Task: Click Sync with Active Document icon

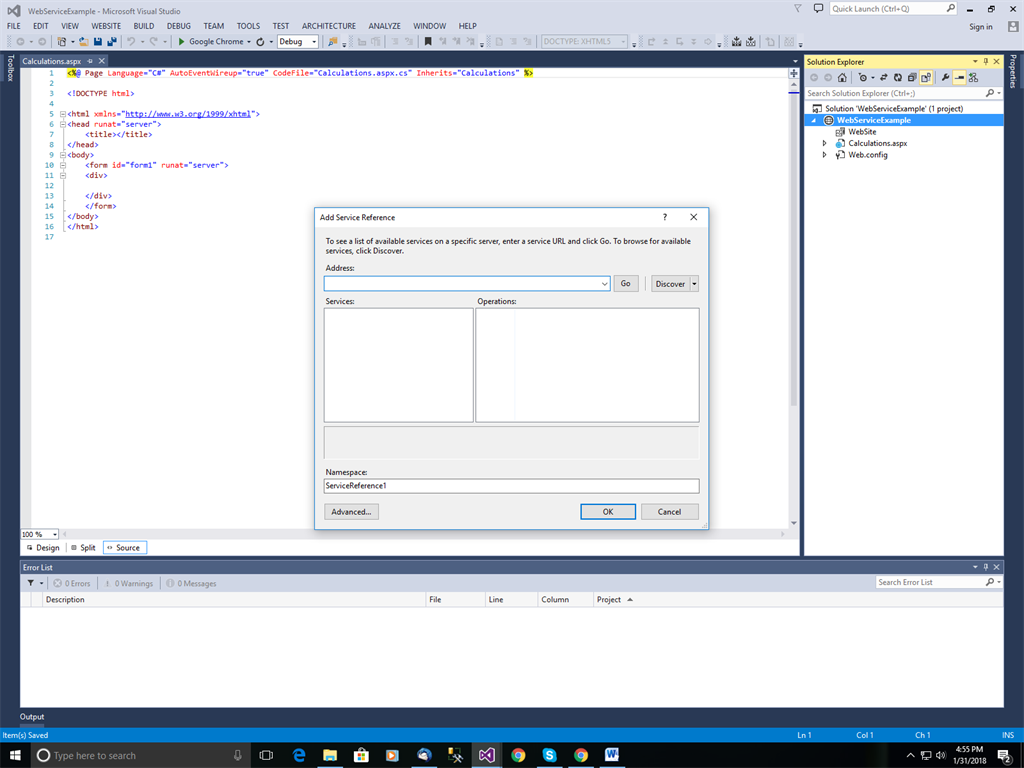Action: (x=884, y=78)
